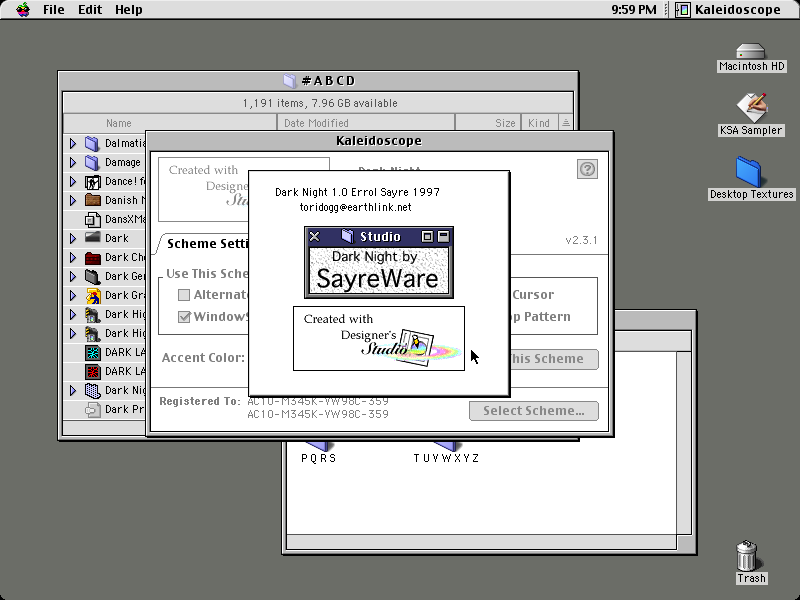Viewport: 800px width, 600px height.
Task: Click the vertical scrollbar of the back window
Action: pyautogui.click(x=684, y=441)
